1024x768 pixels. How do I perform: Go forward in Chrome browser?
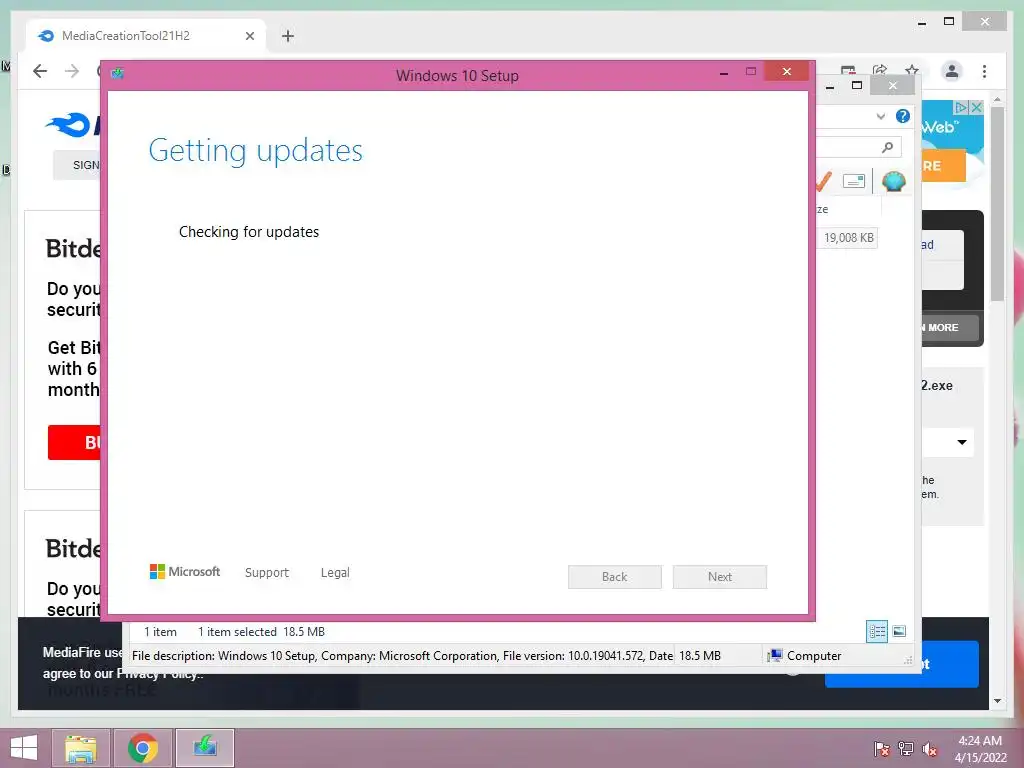72,71
